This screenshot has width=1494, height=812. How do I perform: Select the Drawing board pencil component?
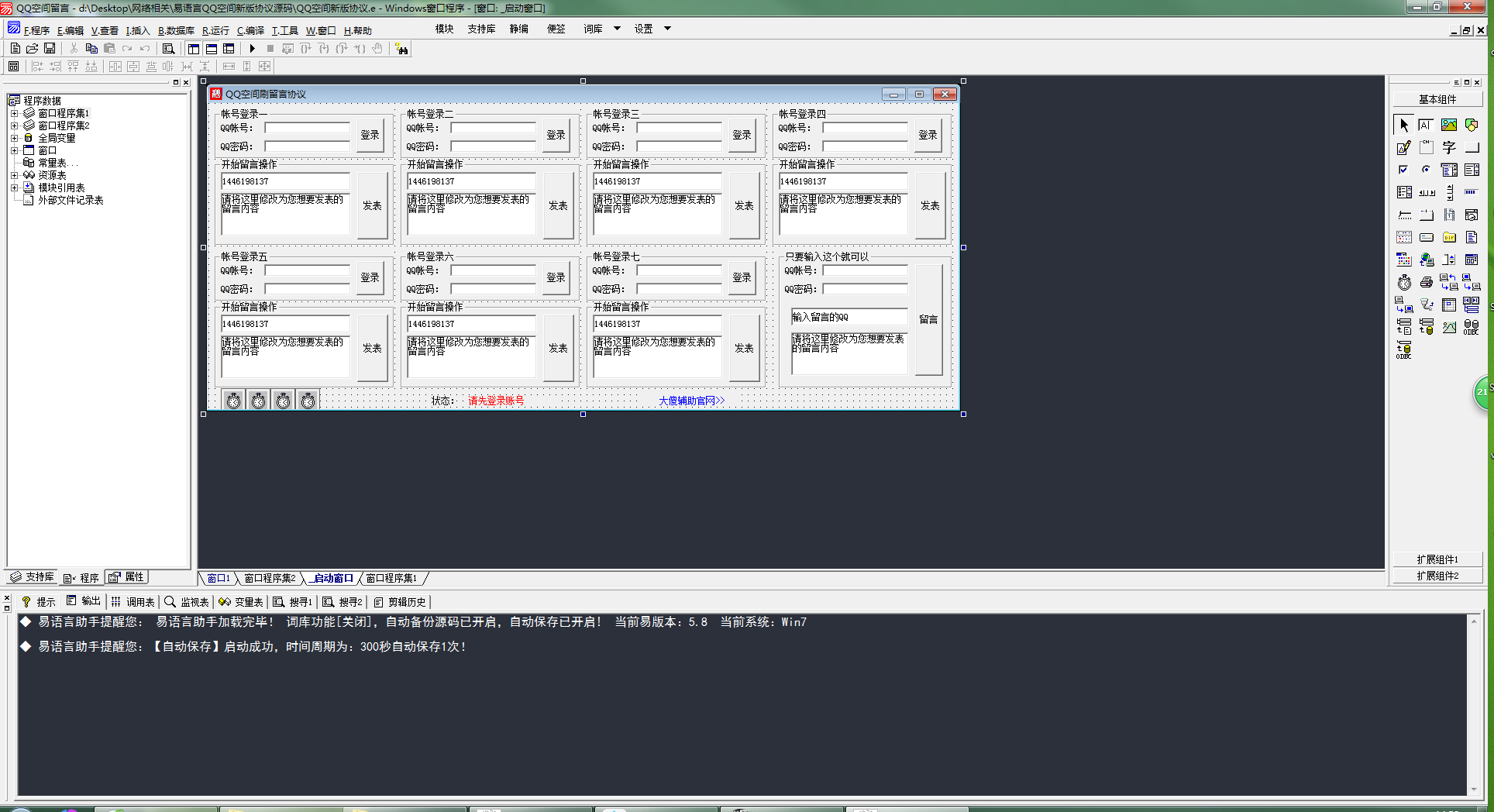[x=1403, y=147]
